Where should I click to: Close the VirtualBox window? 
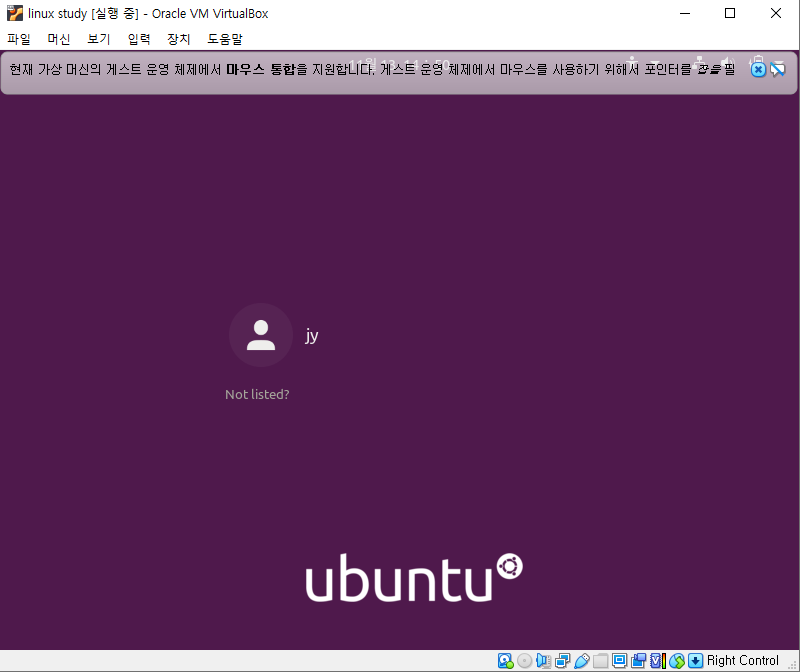[776, 13]
